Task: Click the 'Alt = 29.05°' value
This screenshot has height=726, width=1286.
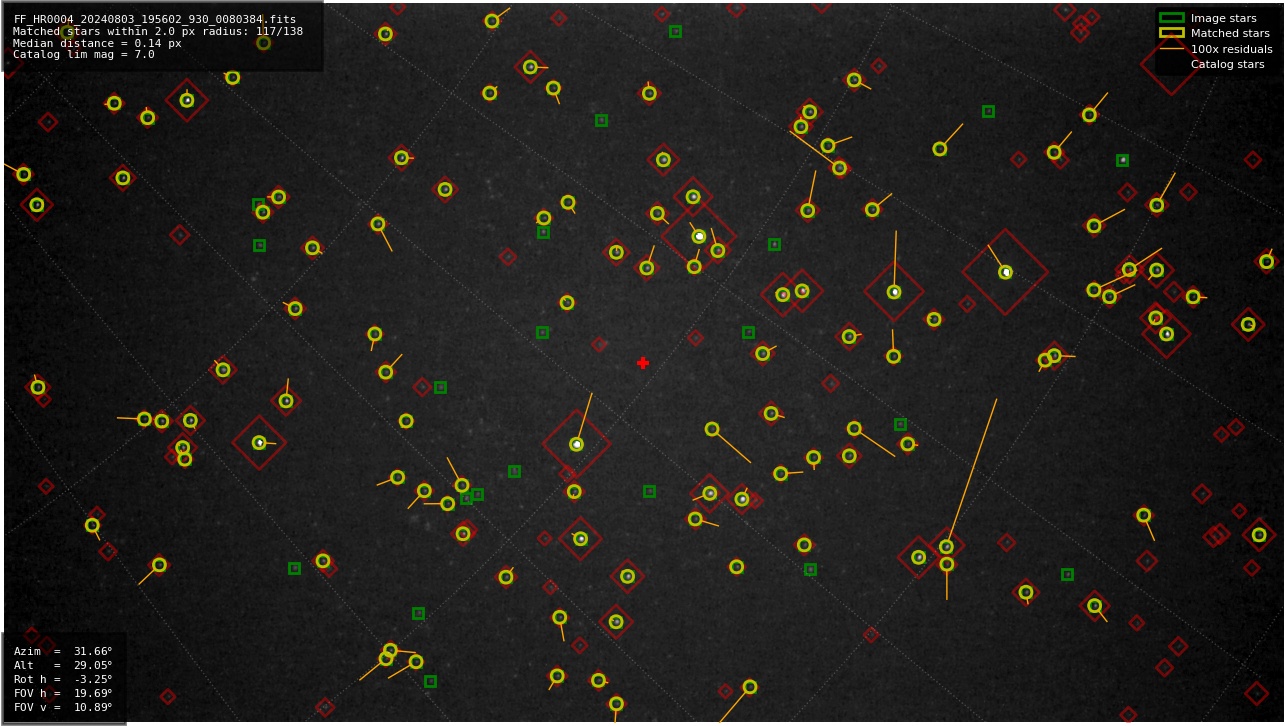Action: 63,665
